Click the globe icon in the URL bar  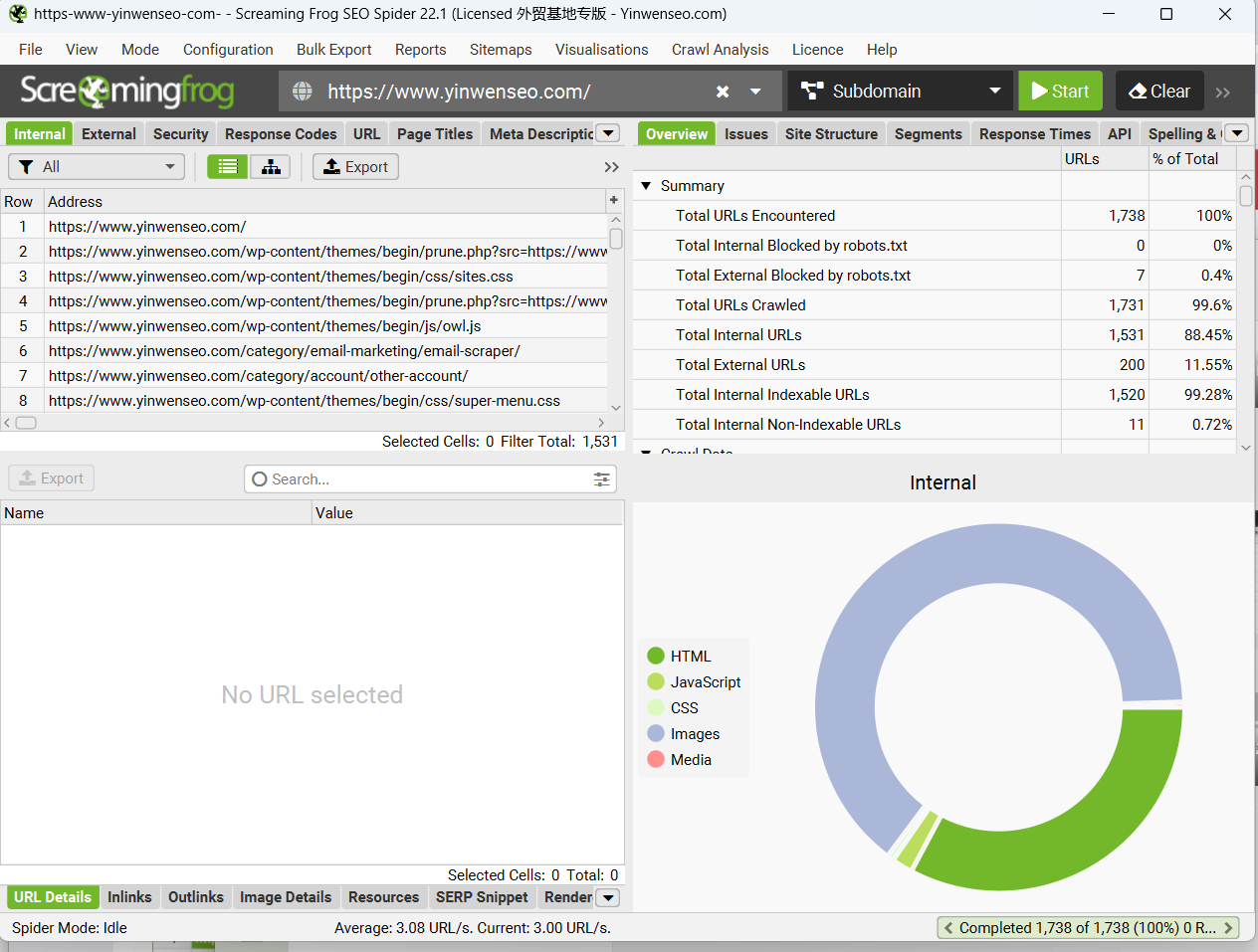[x=303, y=92]
